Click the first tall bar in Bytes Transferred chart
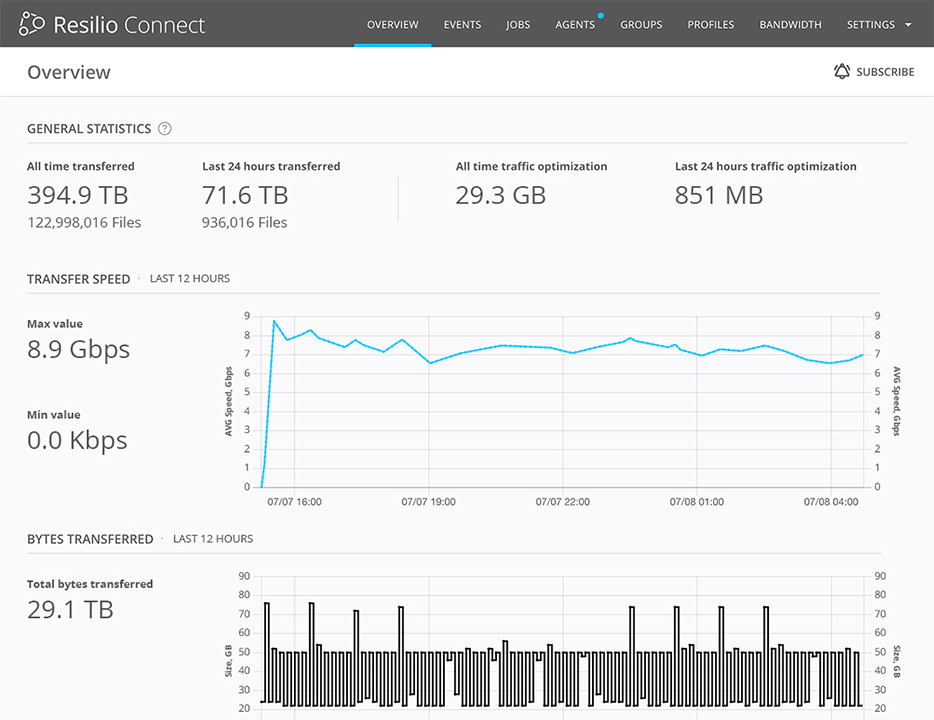The height and width of the screenshot is (720, 934). pos(266,650)
